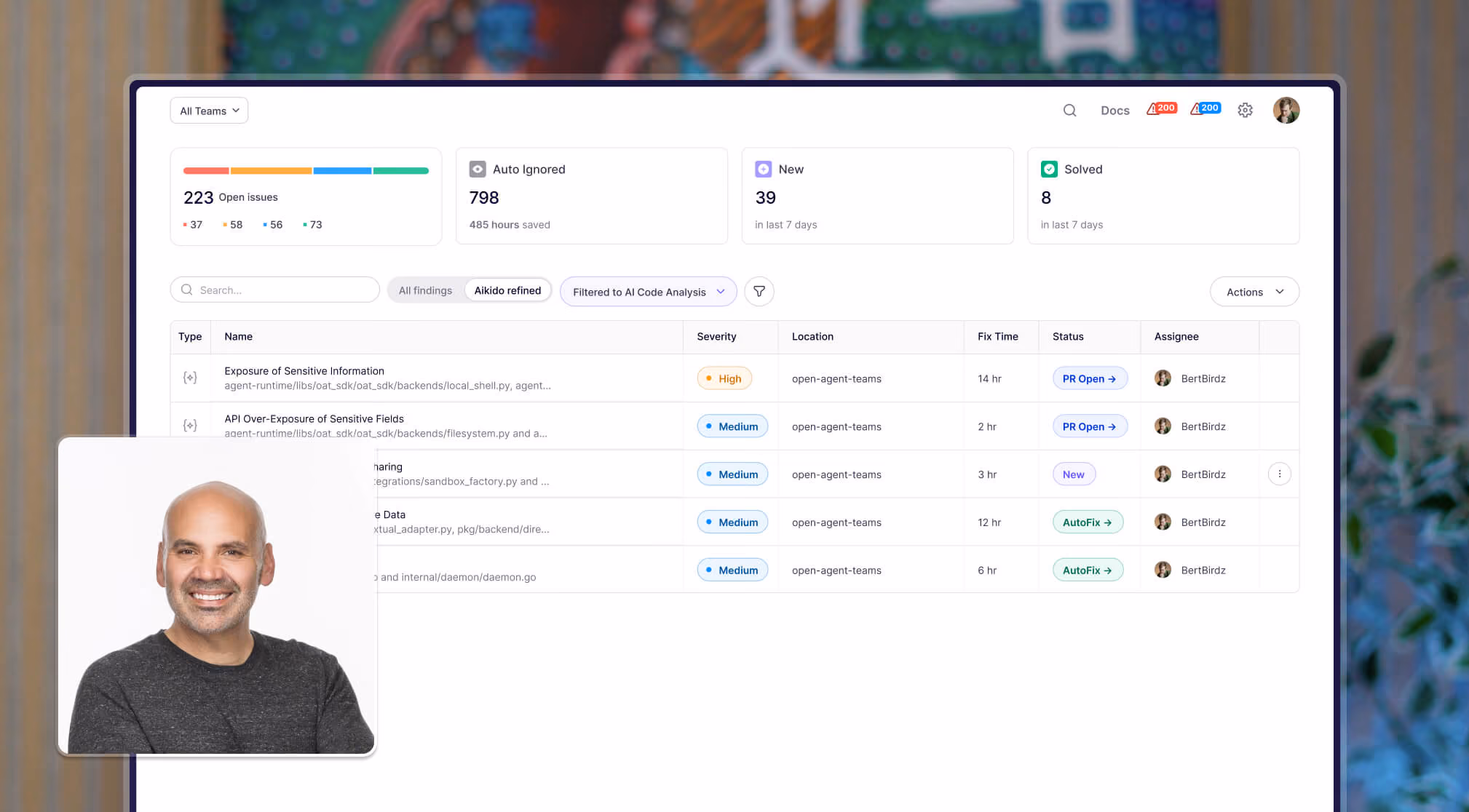The height and width of the screenshot is (812, 1469).
Task: Click BertBirdz avatar in the 2 hr row
Action: click(x=1163, y=426)
